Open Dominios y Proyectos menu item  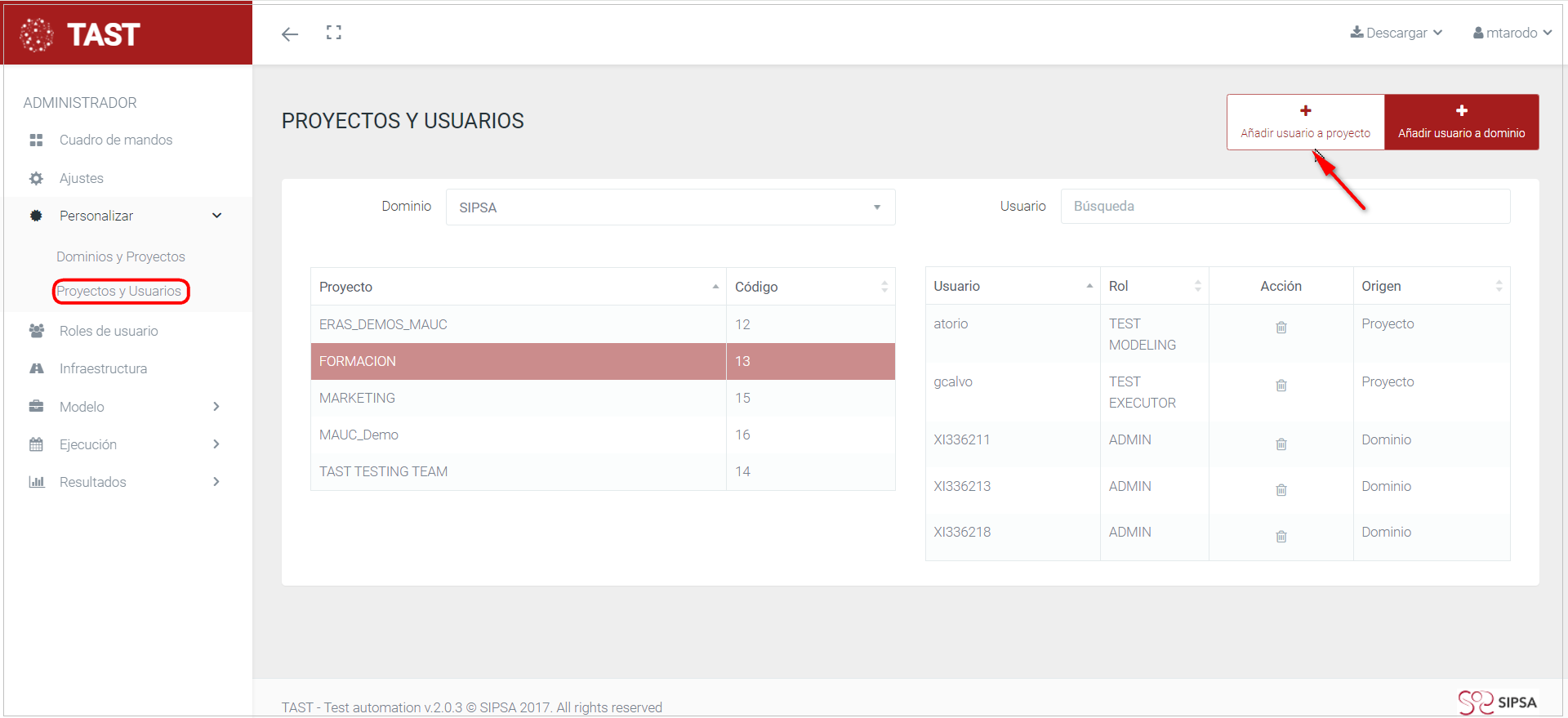tap(121, 256)
